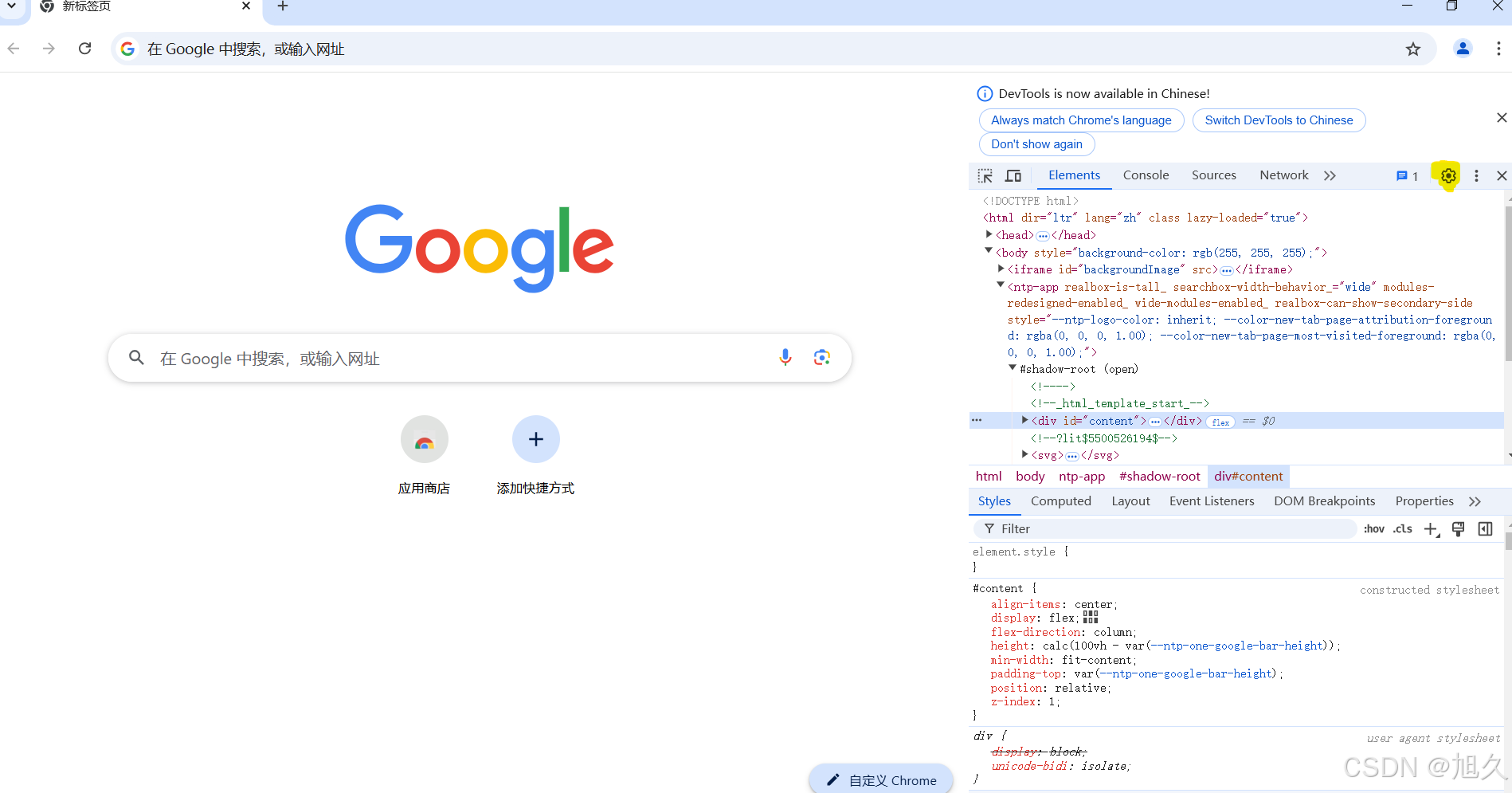This screenshot has width=1512, height=793.
Task: Show more DevTools tabs chevron
Action: pyautogui.click(x=1330, y=176)
